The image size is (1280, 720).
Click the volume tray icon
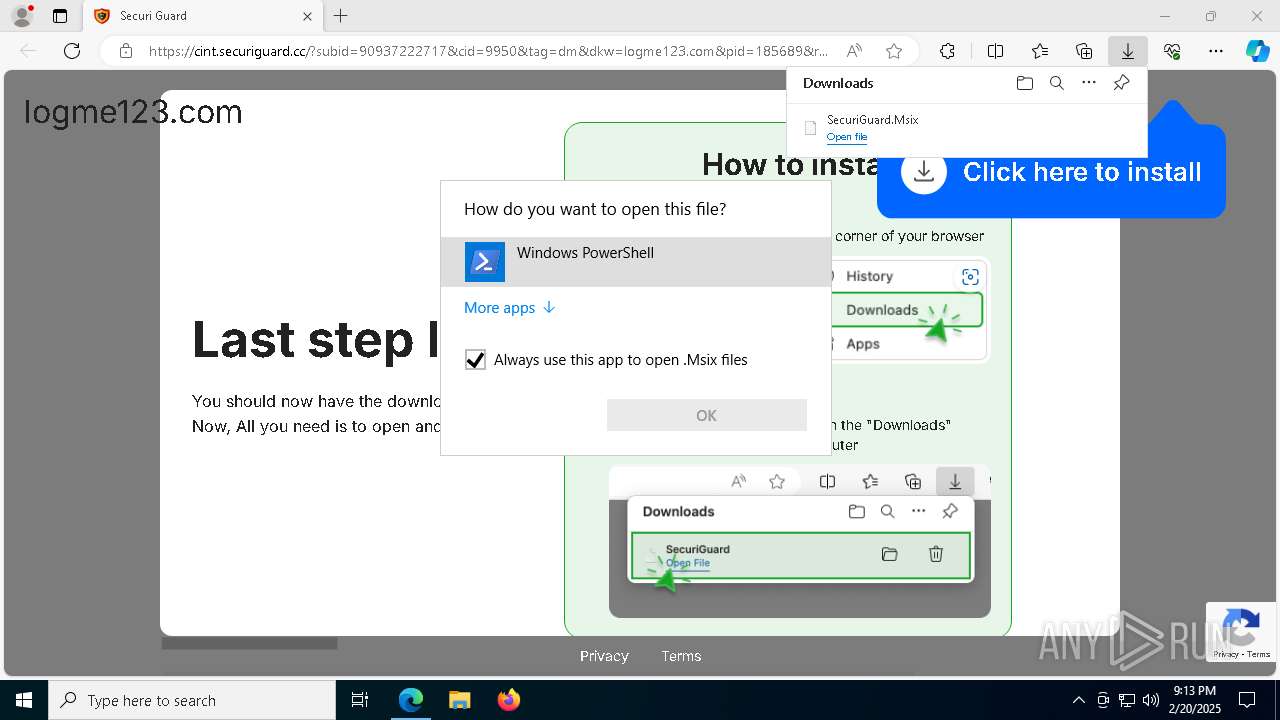click(x=1151, y=700)
